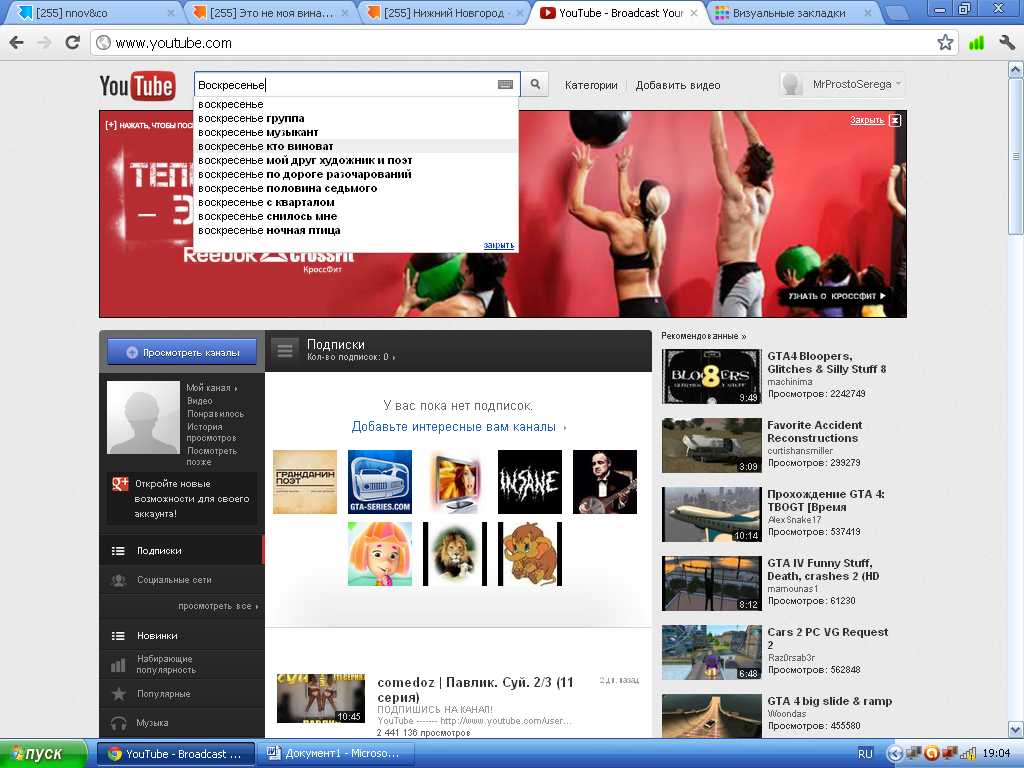Click Добавить видео link
1024x768 pixels.
(x=678, y=85)
